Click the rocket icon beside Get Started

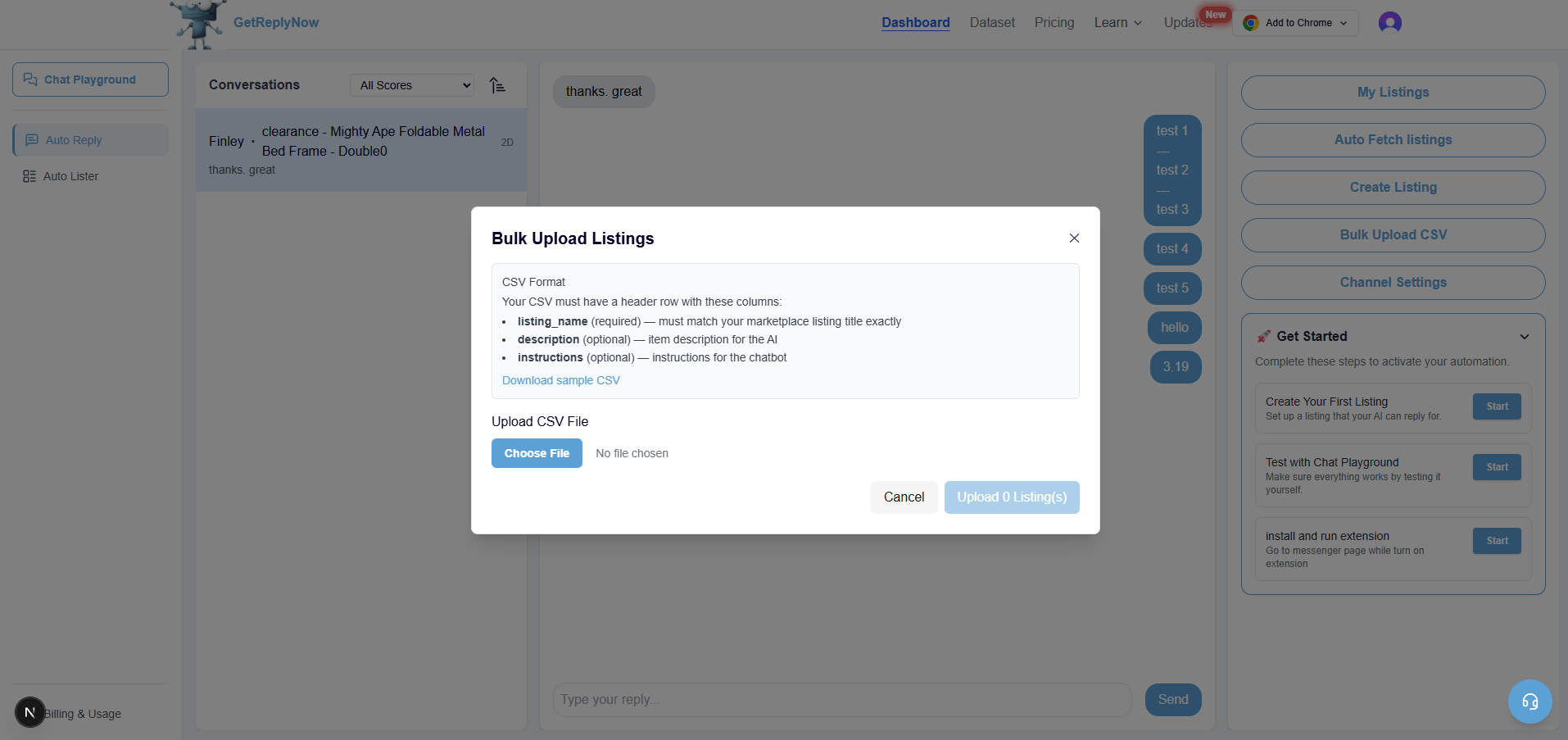click(1262, 335)
